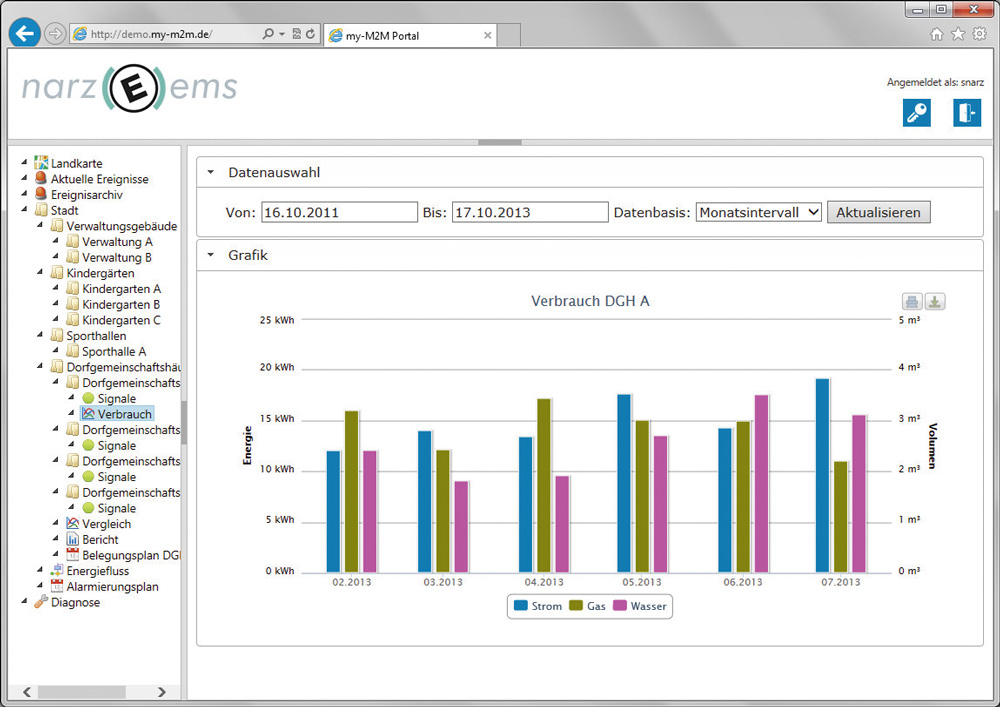Click the Aktualisieren button
Screen dimensions: 1000x707
pos(879,212)
